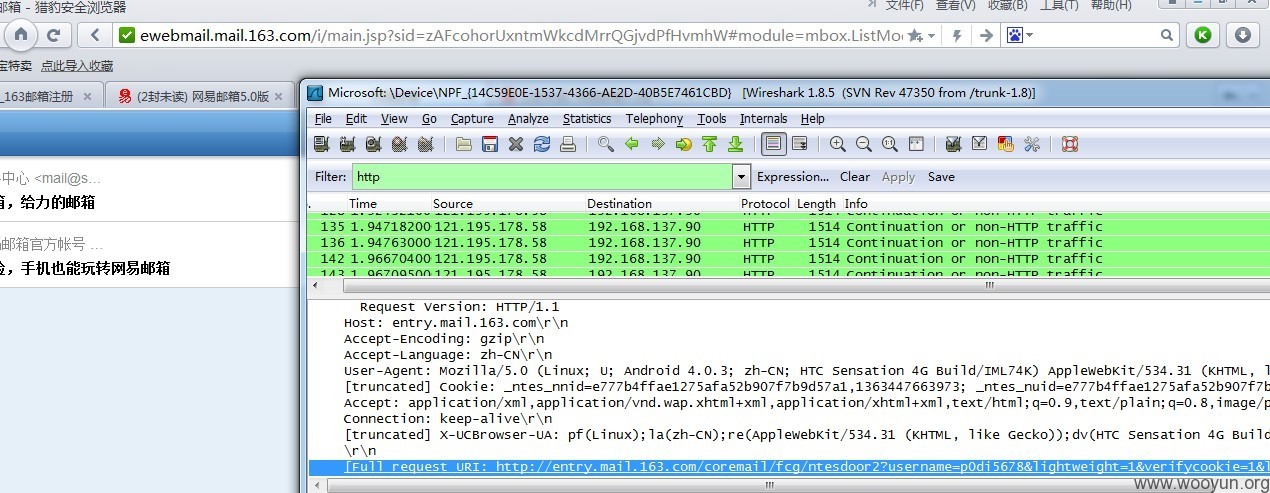Reload the capture file icon
The image size is (1270, 493).
tap(542, 144)
